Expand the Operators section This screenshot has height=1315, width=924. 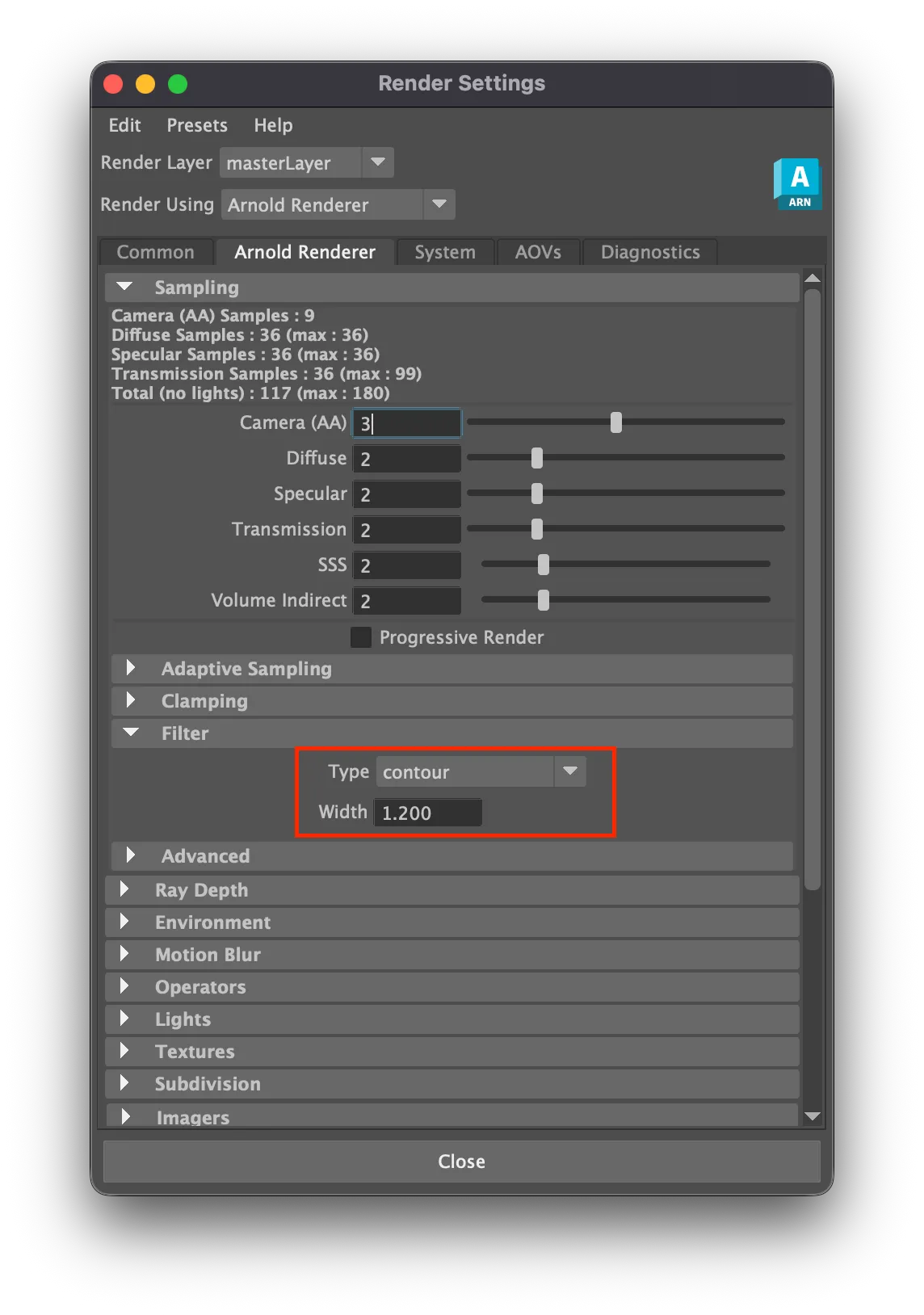click(x=451, y=987)
